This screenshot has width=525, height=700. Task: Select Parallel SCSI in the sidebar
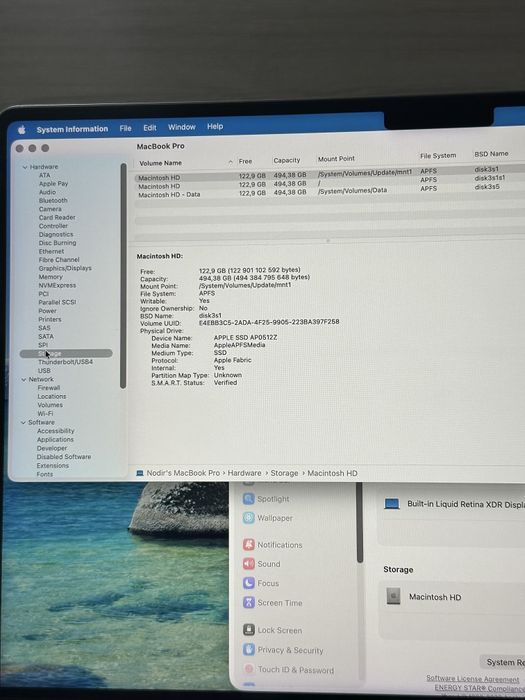click(x=57, y=302)
